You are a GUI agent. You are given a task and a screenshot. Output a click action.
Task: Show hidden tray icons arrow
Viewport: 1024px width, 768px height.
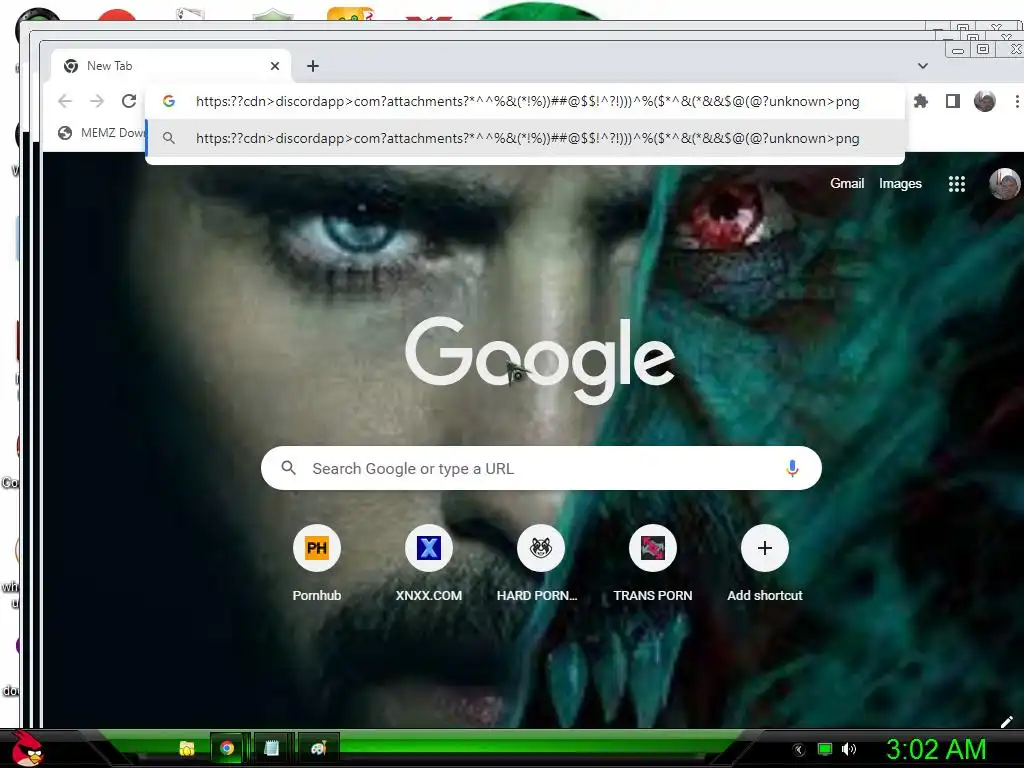click(x=798, y=750)
